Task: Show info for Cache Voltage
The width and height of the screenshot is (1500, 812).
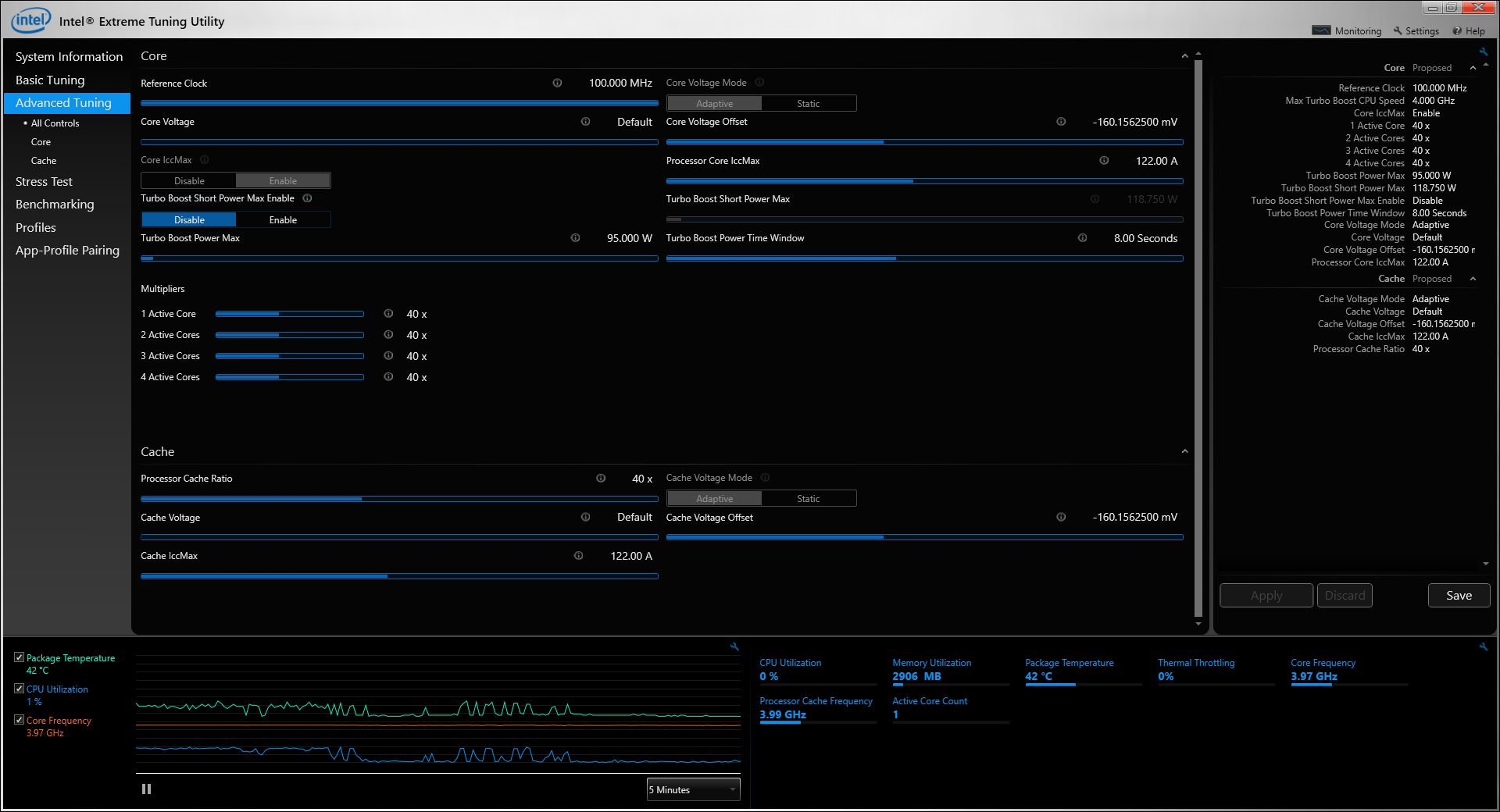Action: (585, 517)
